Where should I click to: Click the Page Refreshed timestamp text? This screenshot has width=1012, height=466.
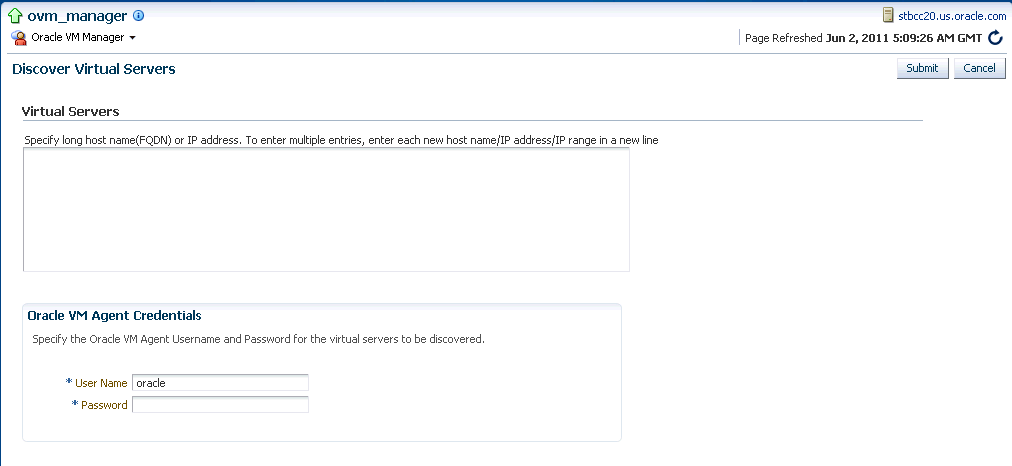pyautogui.click(x=864, y=38)
